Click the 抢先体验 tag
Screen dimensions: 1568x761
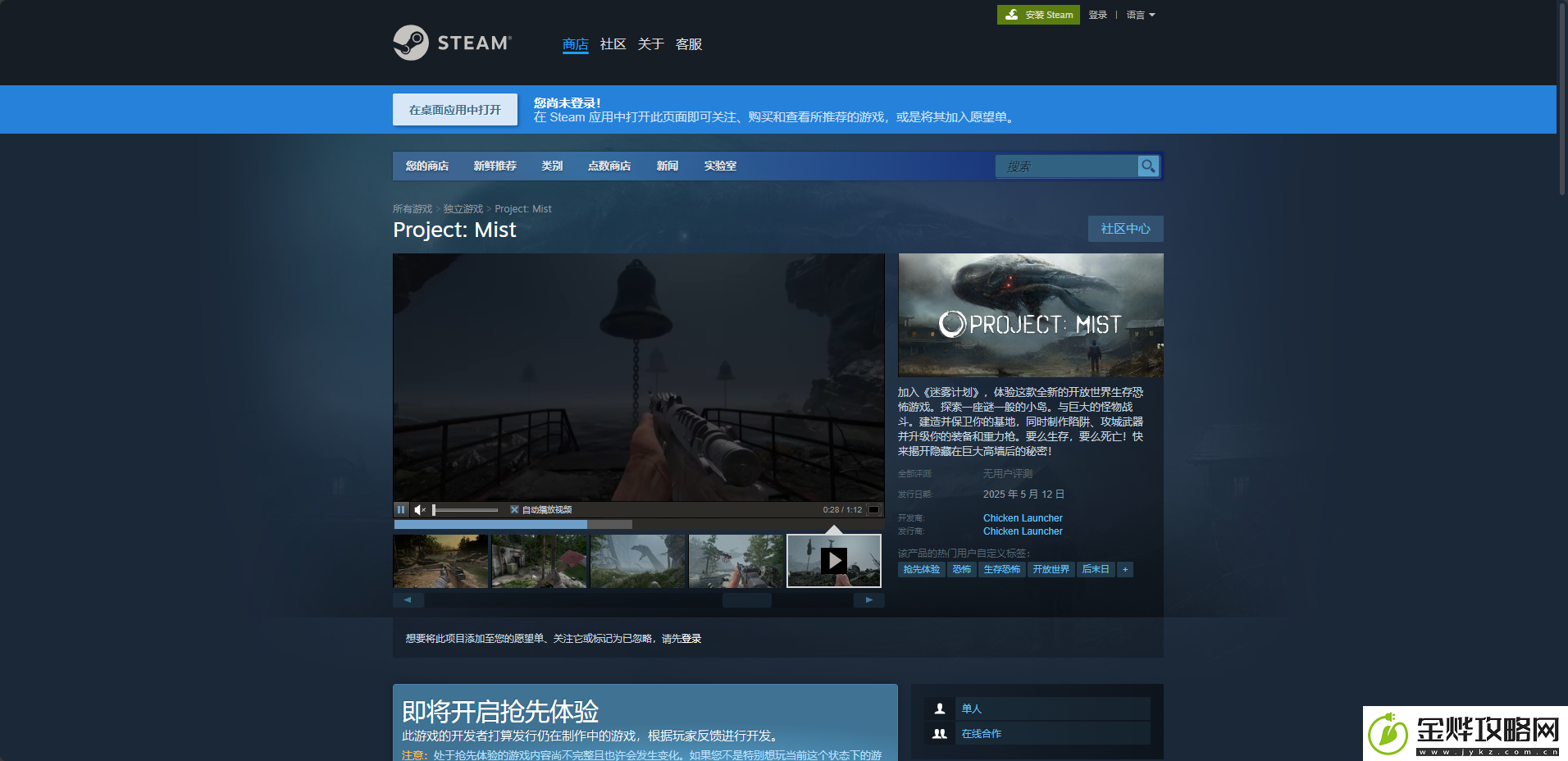(922, 569)
